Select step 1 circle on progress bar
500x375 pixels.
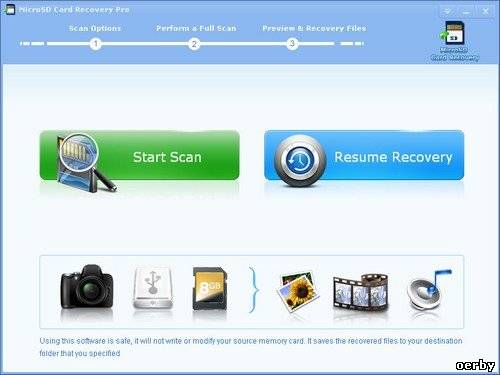(96, 44)
